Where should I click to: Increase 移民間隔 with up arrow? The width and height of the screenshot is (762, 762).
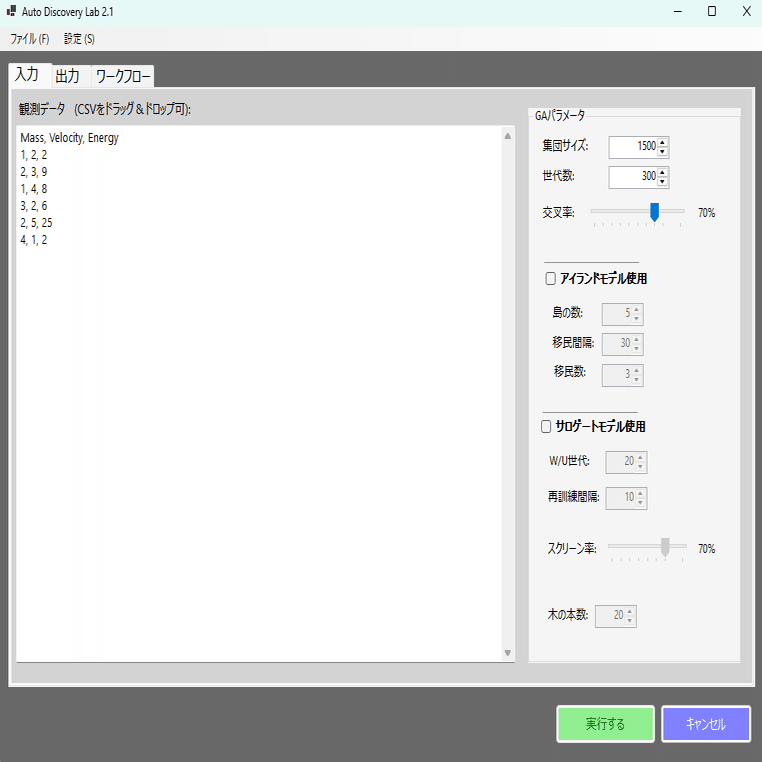tap(637, 339)
